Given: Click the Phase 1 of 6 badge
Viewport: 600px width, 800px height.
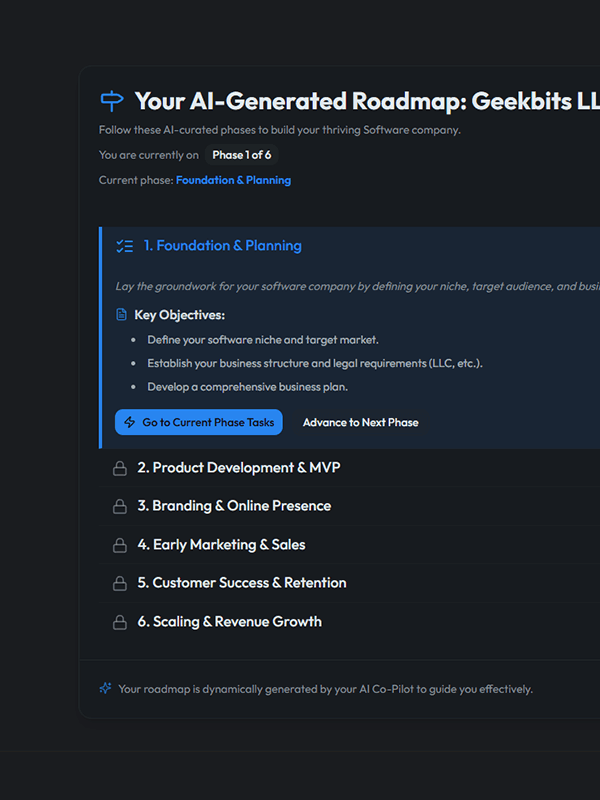Looking at the screenshot, I should tap(240, 155).
